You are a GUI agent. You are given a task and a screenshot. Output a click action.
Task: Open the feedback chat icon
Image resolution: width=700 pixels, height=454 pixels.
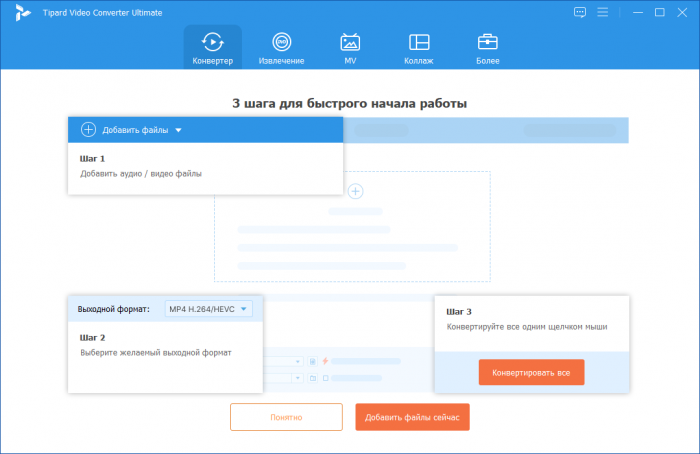[x=579, y=12]
